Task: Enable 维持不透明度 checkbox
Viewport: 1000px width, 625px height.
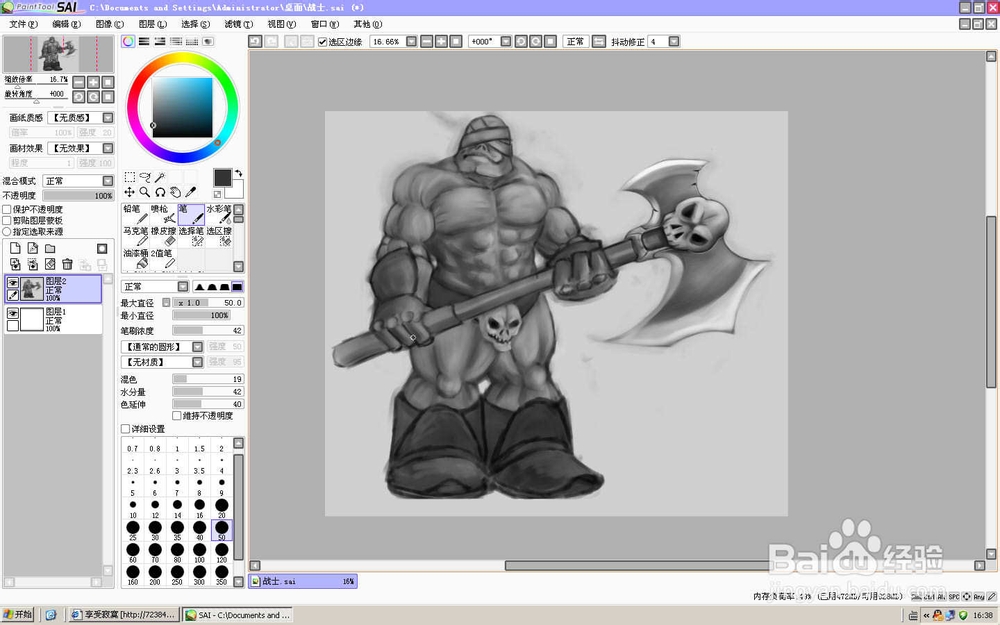Action: point(177,416)
